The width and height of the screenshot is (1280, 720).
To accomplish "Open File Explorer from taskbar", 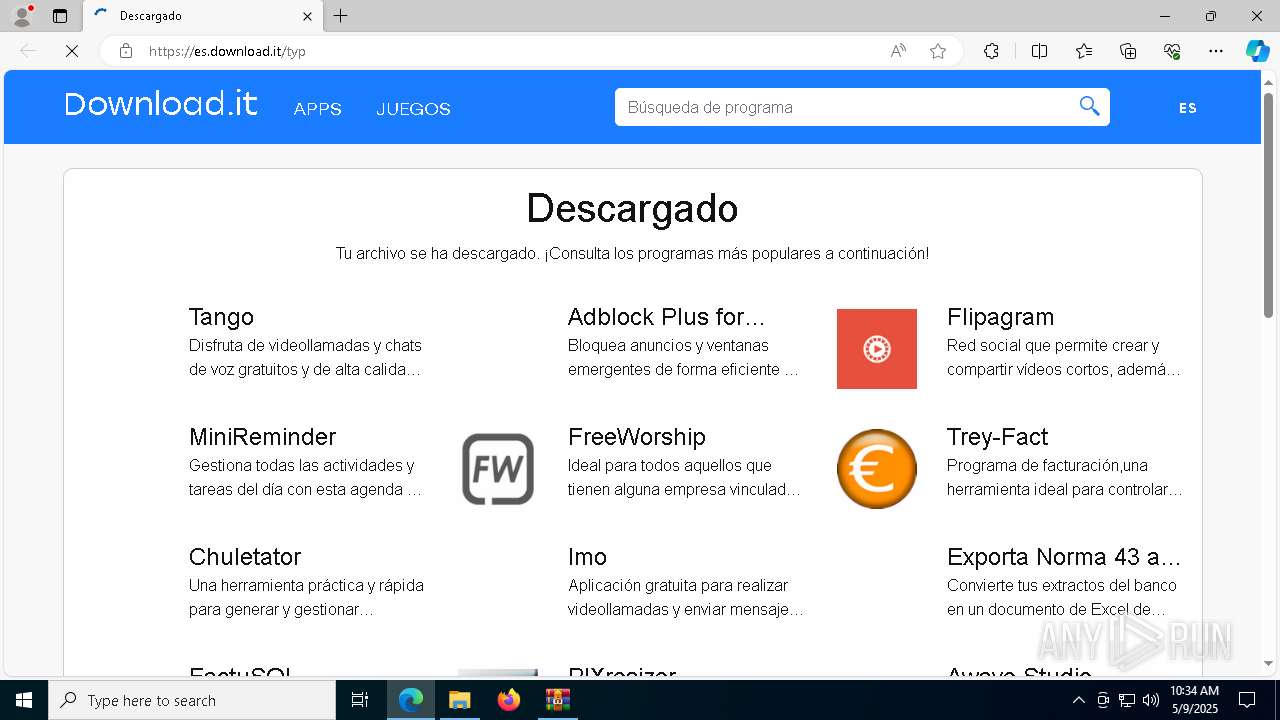I will tap(459, 700).
